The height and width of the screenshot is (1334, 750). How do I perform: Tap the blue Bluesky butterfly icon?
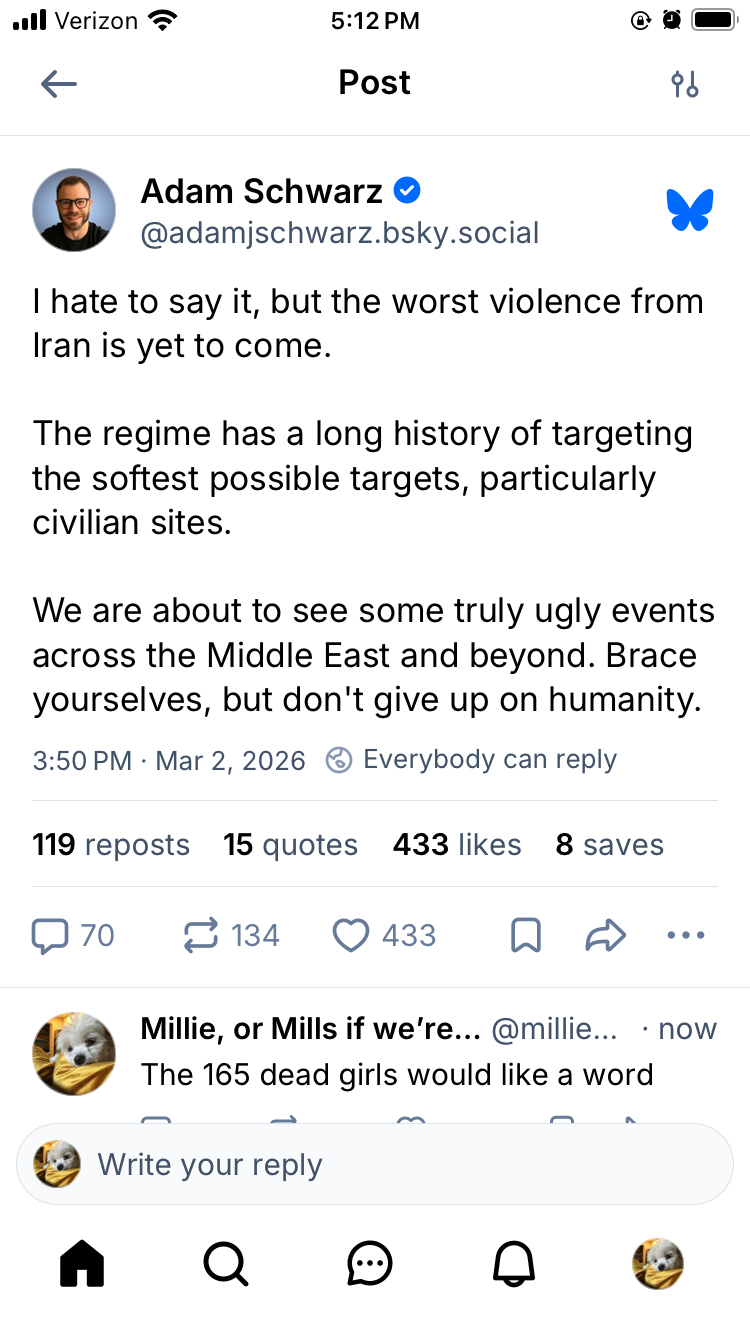[x=690, y=210]
